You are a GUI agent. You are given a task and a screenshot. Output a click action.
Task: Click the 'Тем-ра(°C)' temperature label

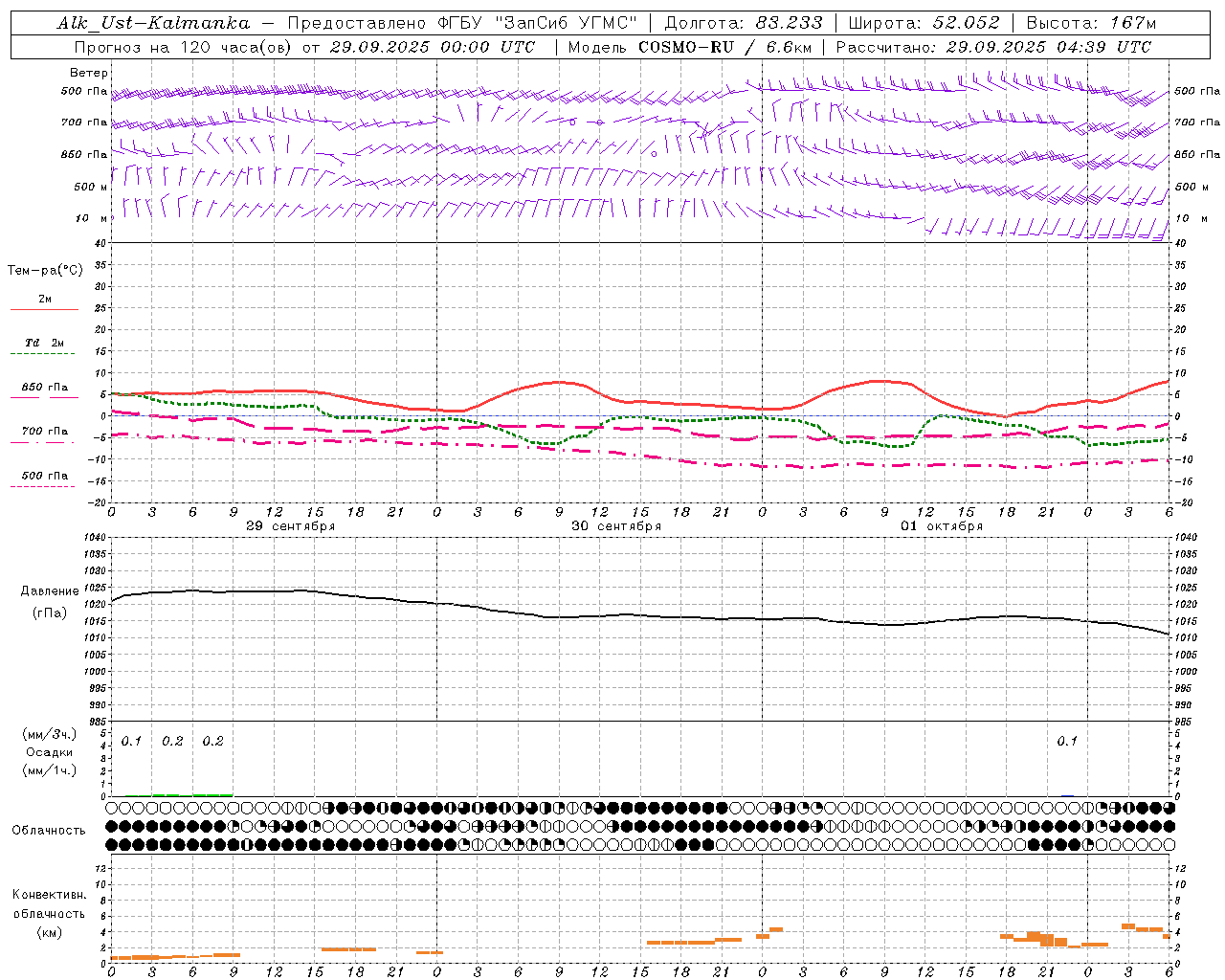coord(45,271)
